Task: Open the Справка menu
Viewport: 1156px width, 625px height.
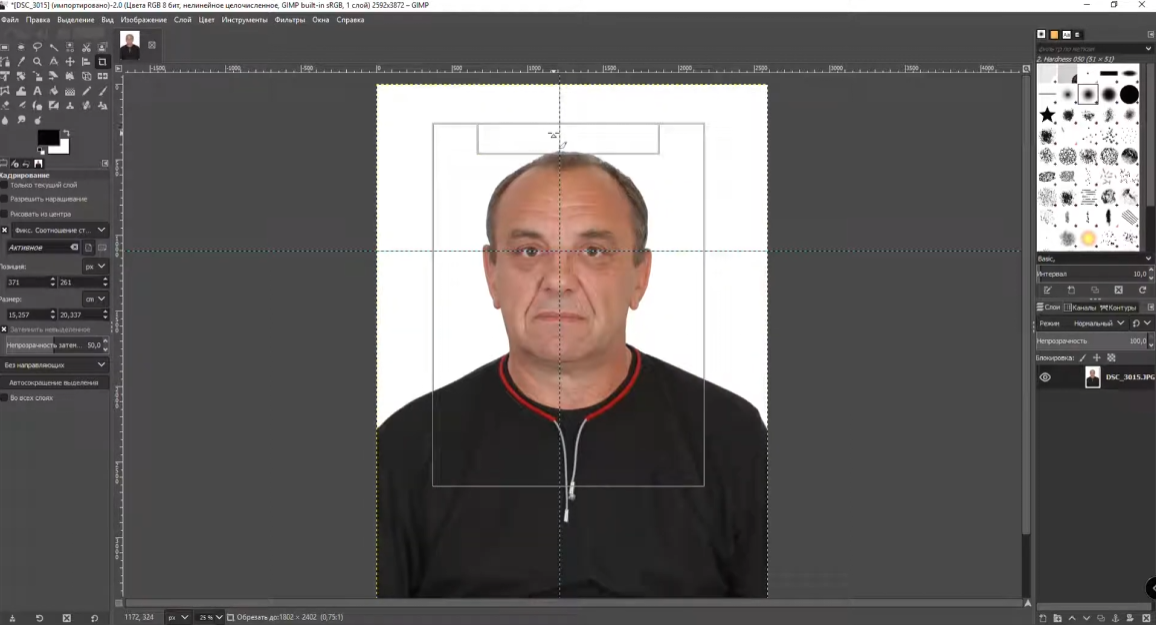Action: (350, 20)
